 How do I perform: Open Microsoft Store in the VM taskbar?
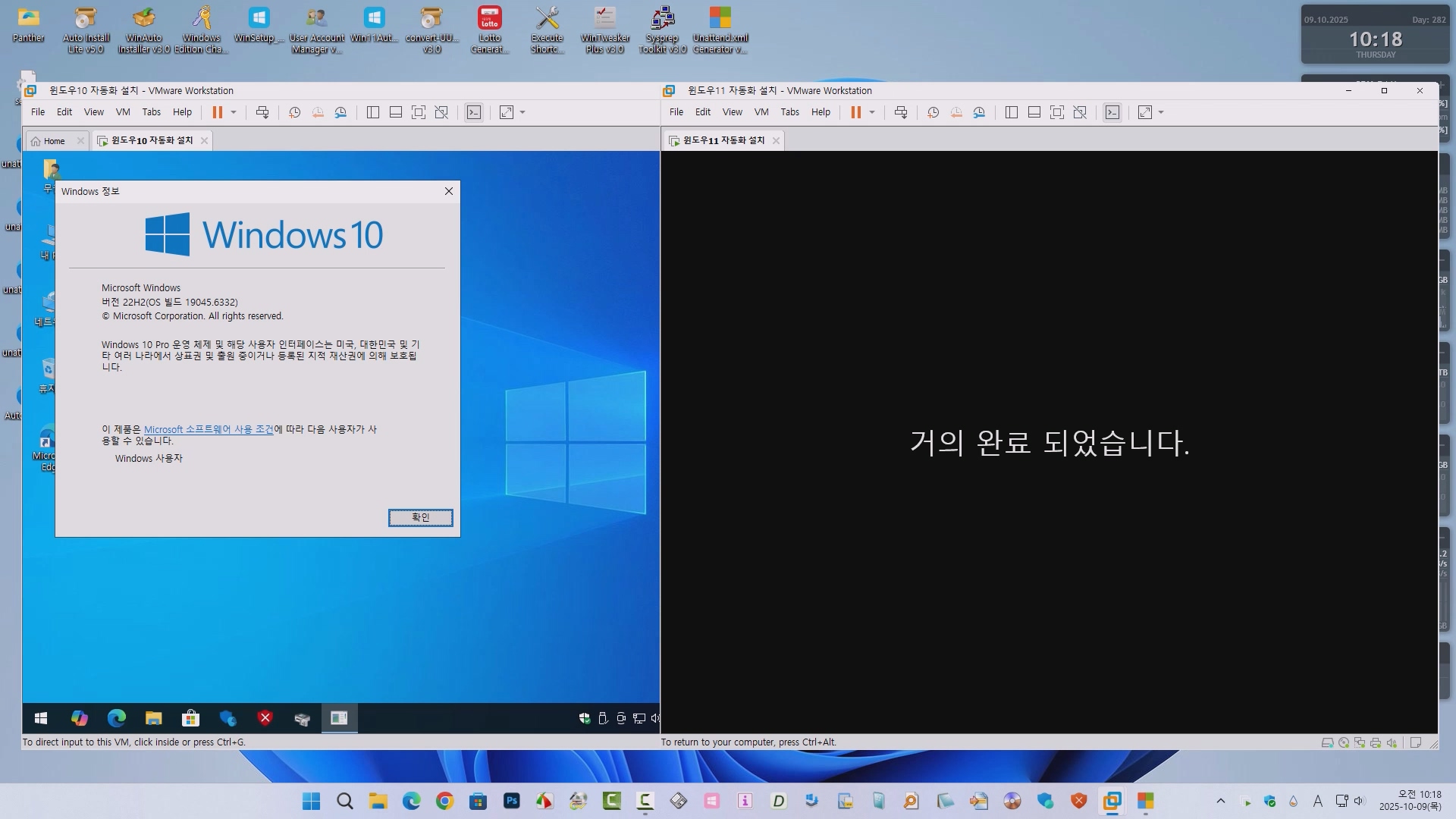click(x=190, y=718)
